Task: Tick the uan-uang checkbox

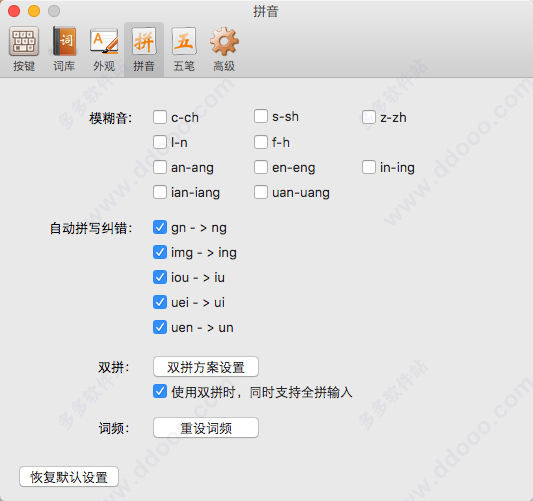Action: pyautogui.click(x=261, y=192)
